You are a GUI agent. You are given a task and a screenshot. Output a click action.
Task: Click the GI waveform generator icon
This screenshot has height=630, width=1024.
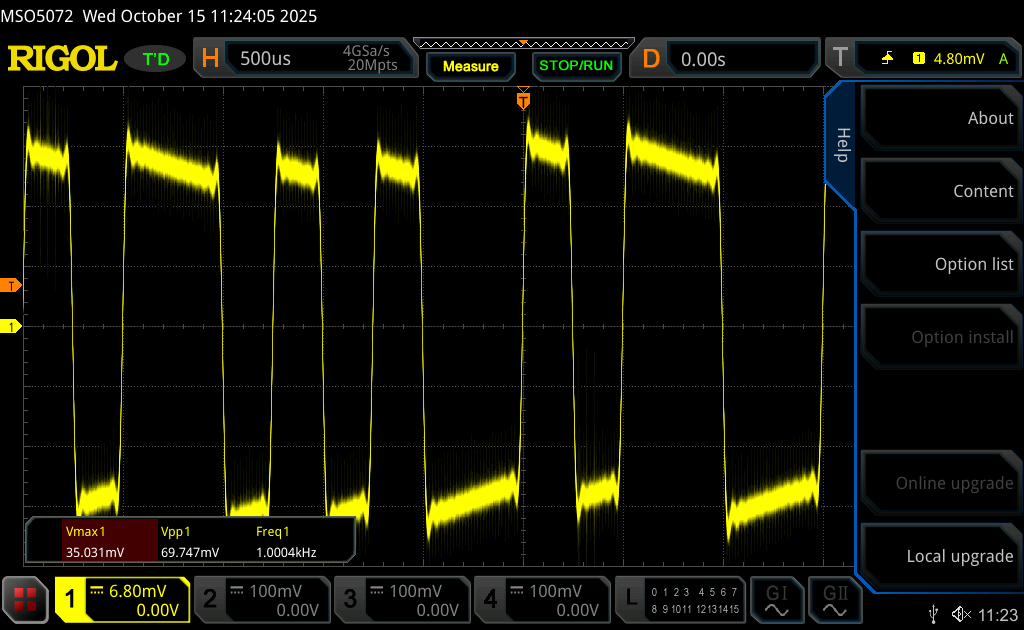[777, 599]
